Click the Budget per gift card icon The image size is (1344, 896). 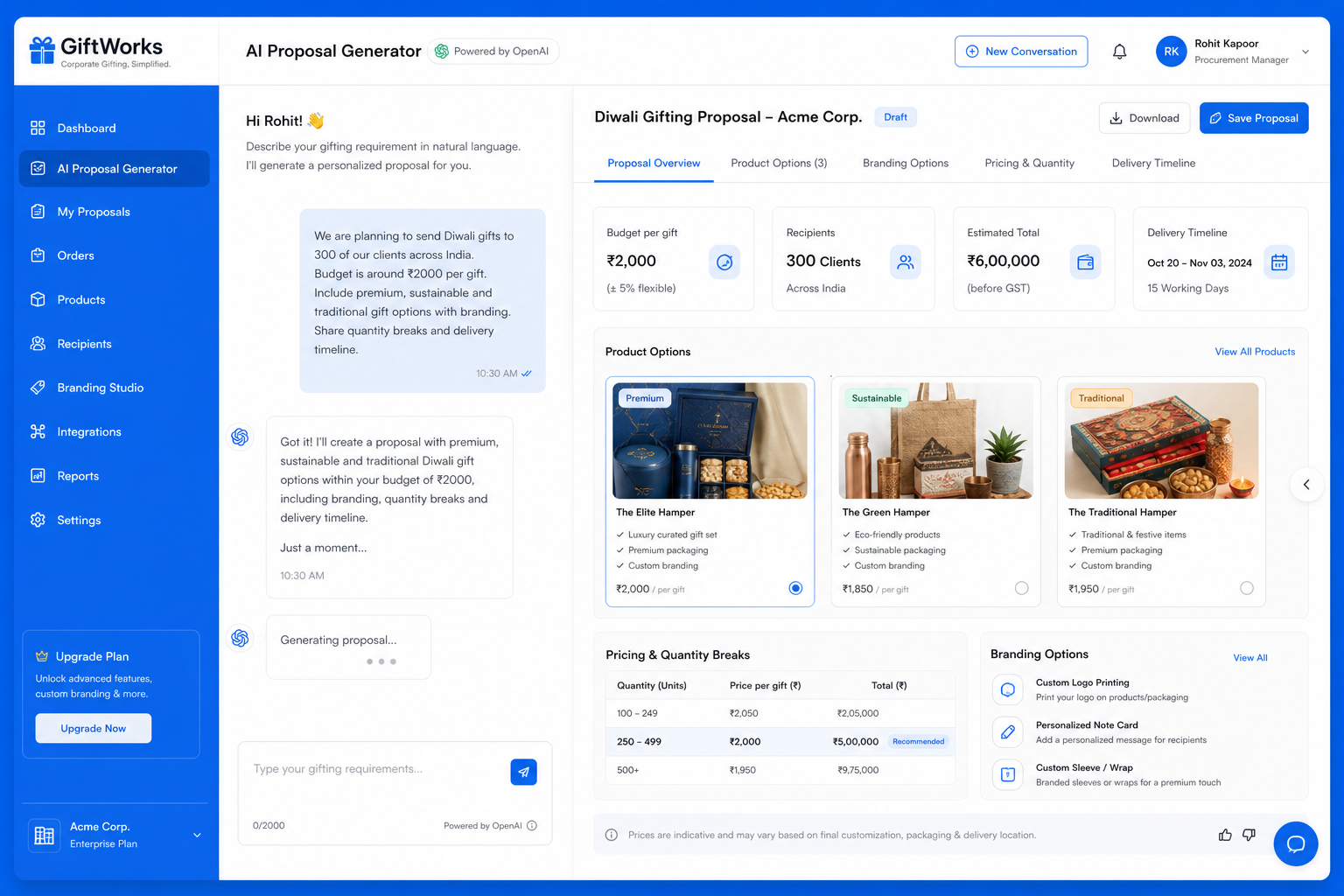click(x=724, y=262)
